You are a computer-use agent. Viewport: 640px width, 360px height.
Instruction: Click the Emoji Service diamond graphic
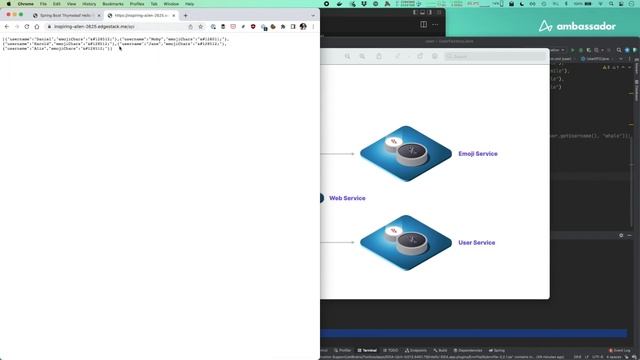[406, 153]
